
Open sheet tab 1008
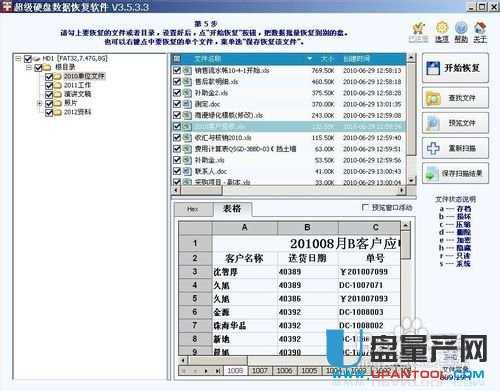[x=235, y=370]
